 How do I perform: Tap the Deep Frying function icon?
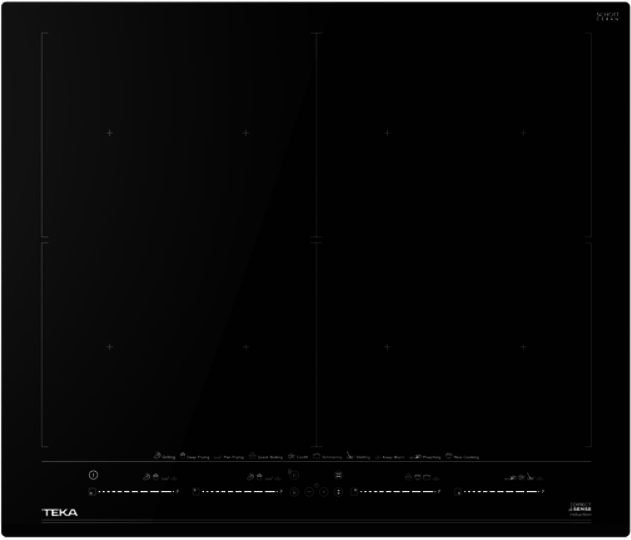(184, 456)
